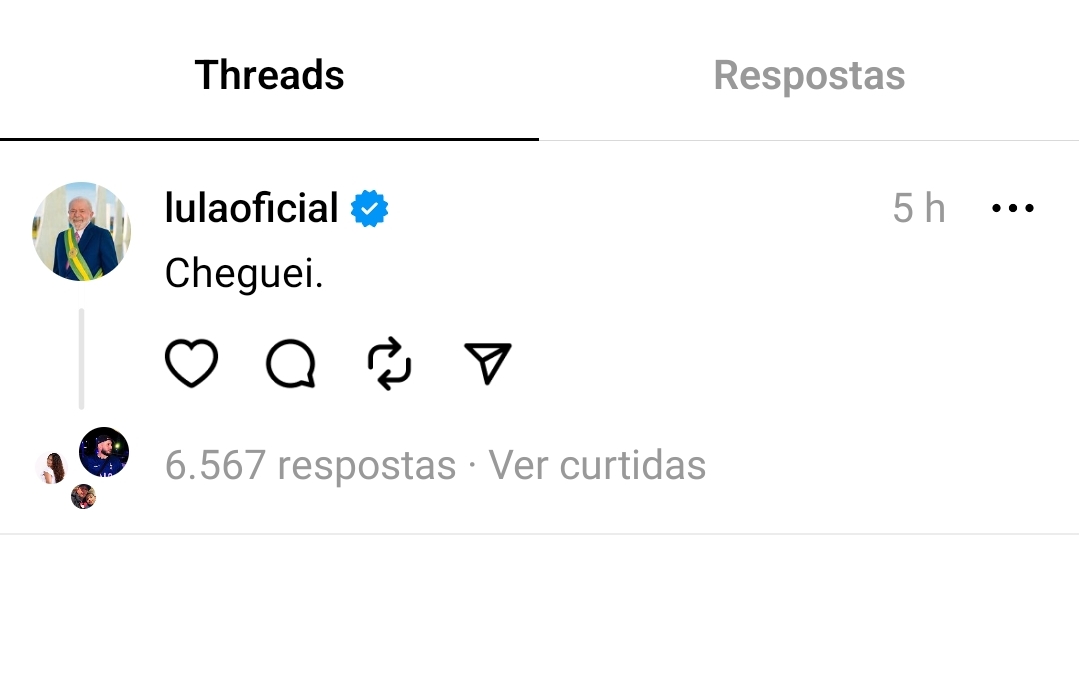Open the post text "Cheguei."
The width and height of the screenshot is (1080, 694).
[x=244, y=273]
